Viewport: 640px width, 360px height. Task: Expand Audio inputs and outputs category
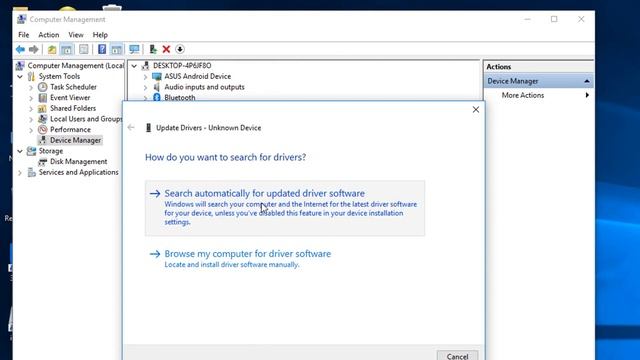click(x=145, y=87)
